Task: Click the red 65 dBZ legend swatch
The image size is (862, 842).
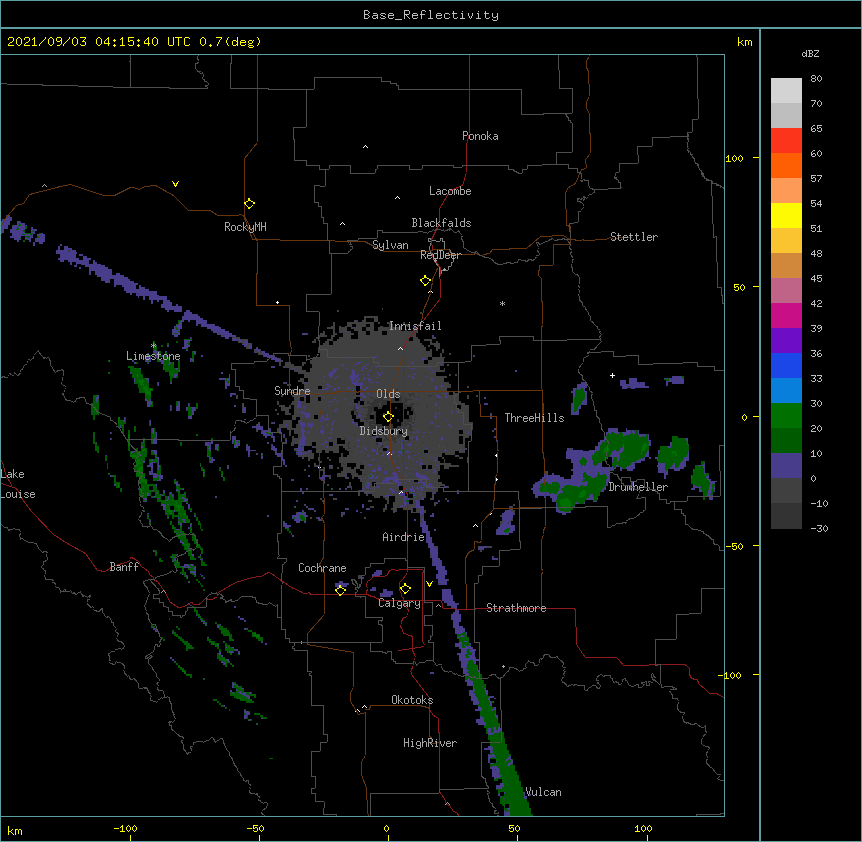Action: [x=786, y=140]
